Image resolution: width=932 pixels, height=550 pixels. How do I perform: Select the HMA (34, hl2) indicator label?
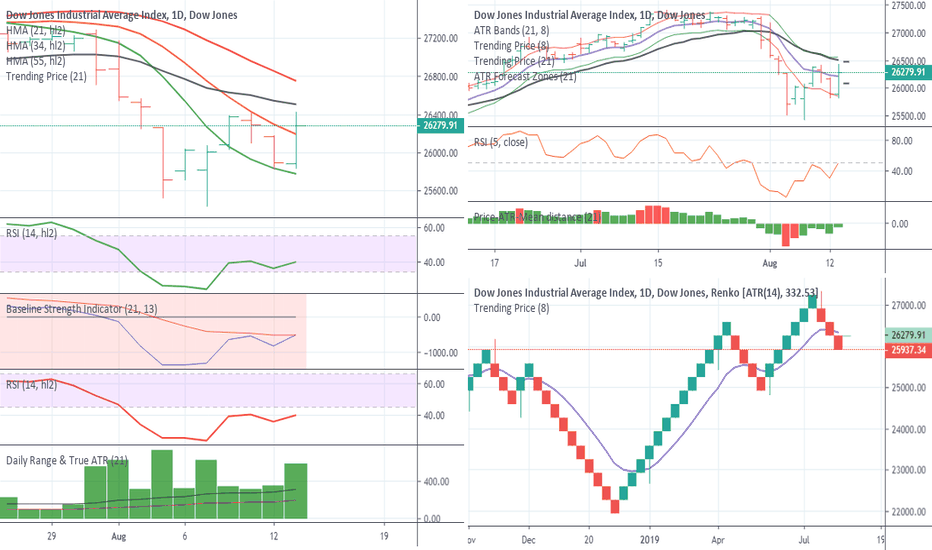[36, 46]
